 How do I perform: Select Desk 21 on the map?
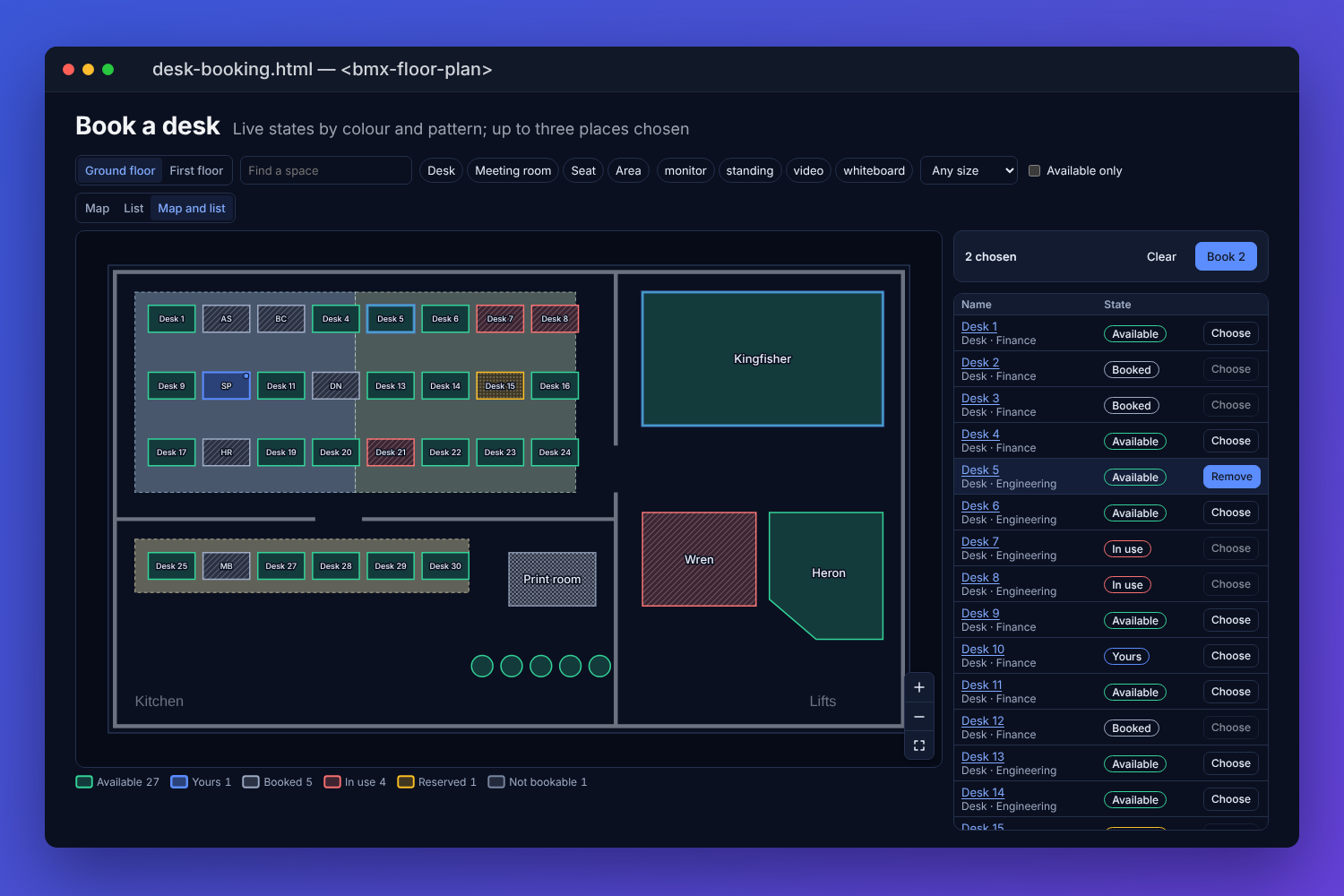[391, 452]
